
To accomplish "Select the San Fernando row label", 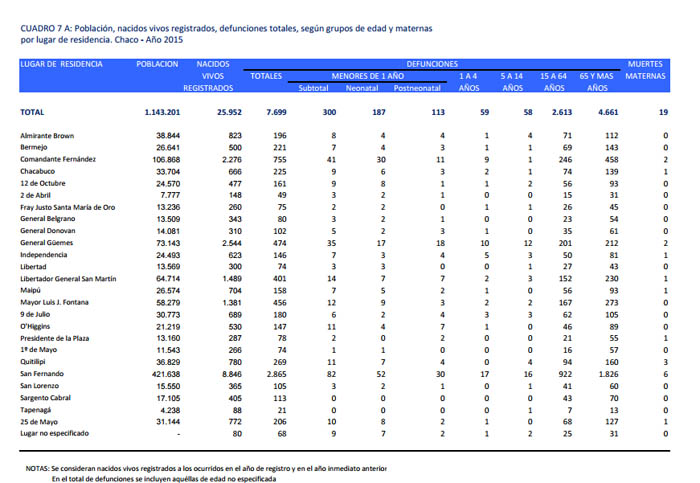I will (x=44, y=371).
